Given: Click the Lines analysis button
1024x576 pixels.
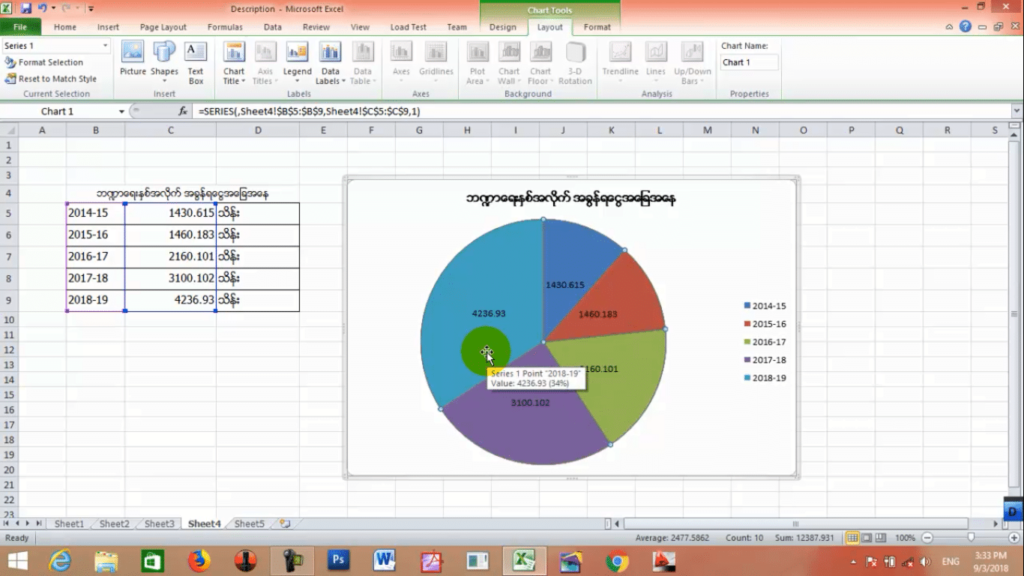Looking at the screenshot, I should (656, 62).
